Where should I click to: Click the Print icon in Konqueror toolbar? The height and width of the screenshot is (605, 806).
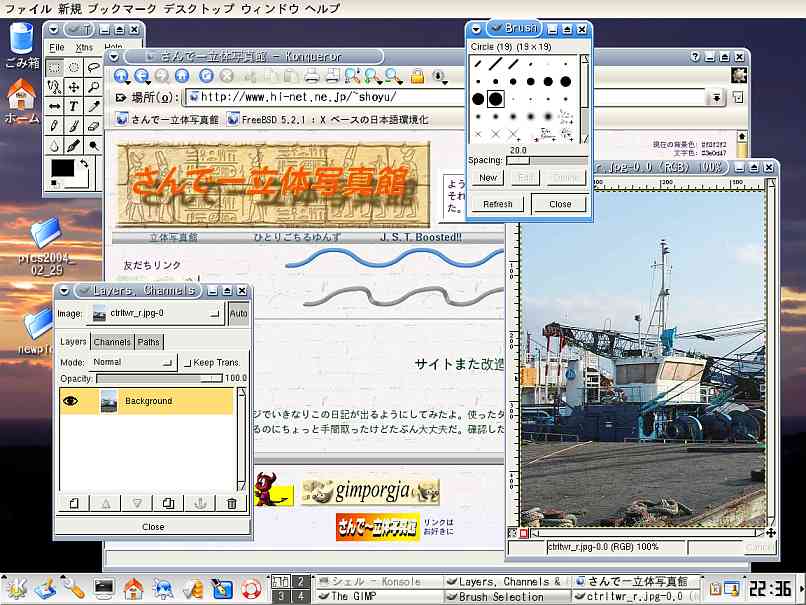pos(312,76)
